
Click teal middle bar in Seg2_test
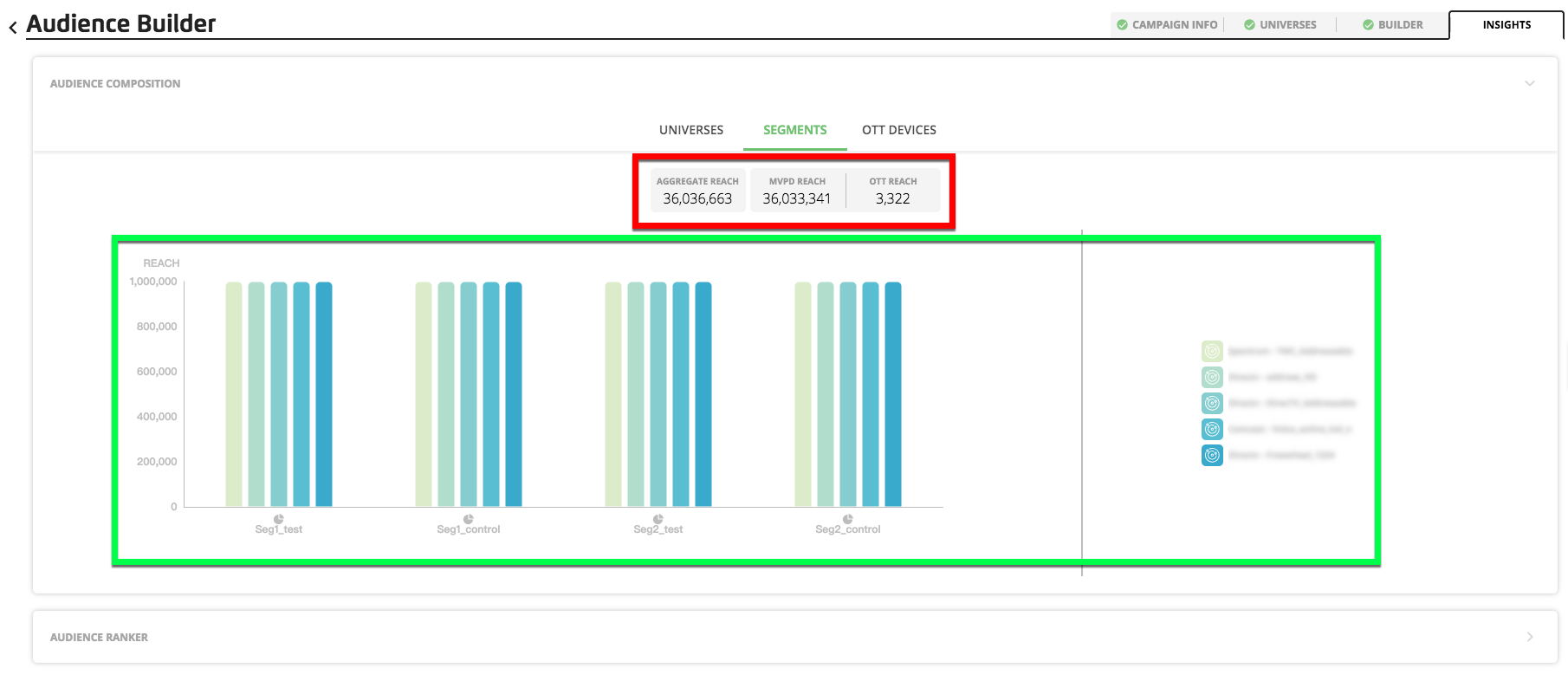pyautogui.click(x=658, y=394)
